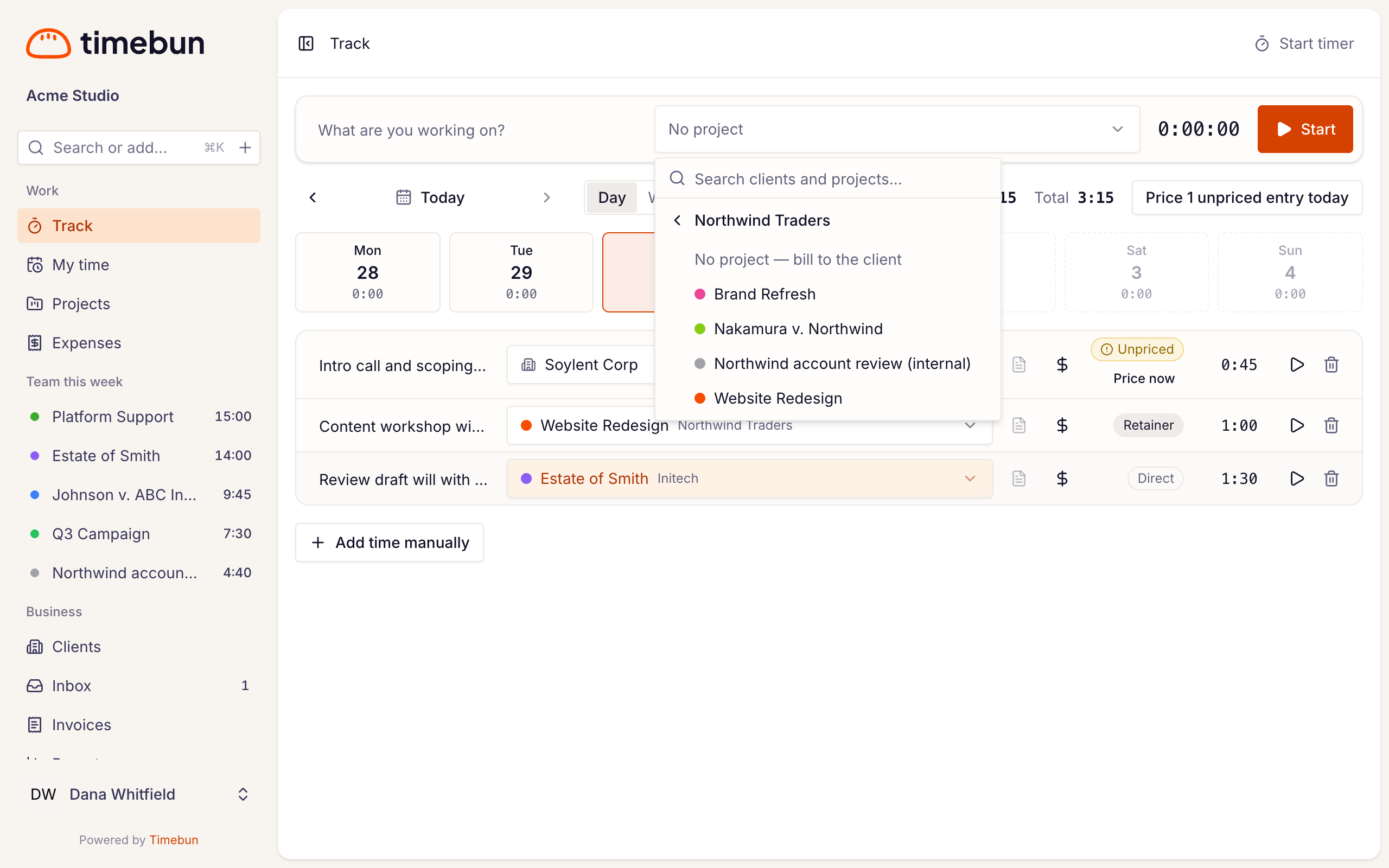Click the Unpriced badge
The height and width of the screenshot is (868, 1389).
[x=1137, y=349]
